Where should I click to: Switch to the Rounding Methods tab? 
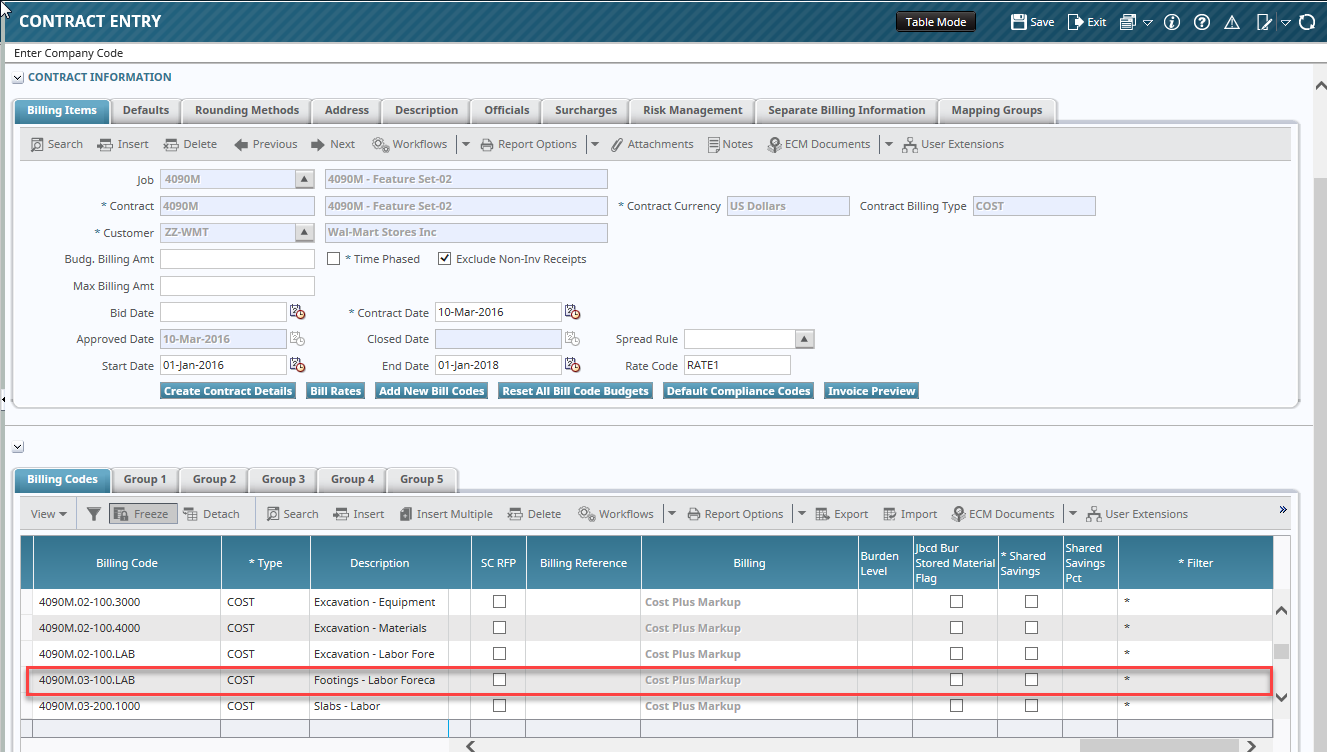(247, 111)
